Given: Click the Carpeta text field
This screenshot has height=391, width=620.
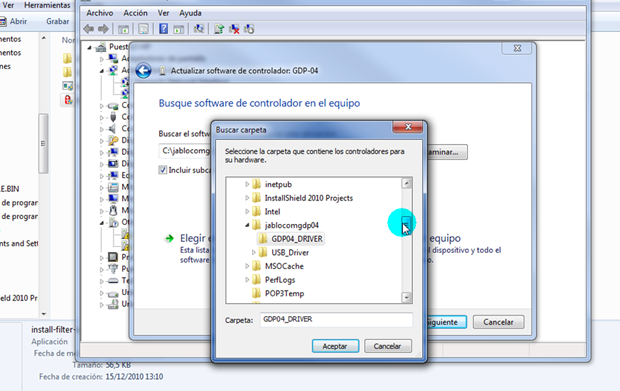Looking at the screenshot, I should pyautogui.click(x=336, y=319).
